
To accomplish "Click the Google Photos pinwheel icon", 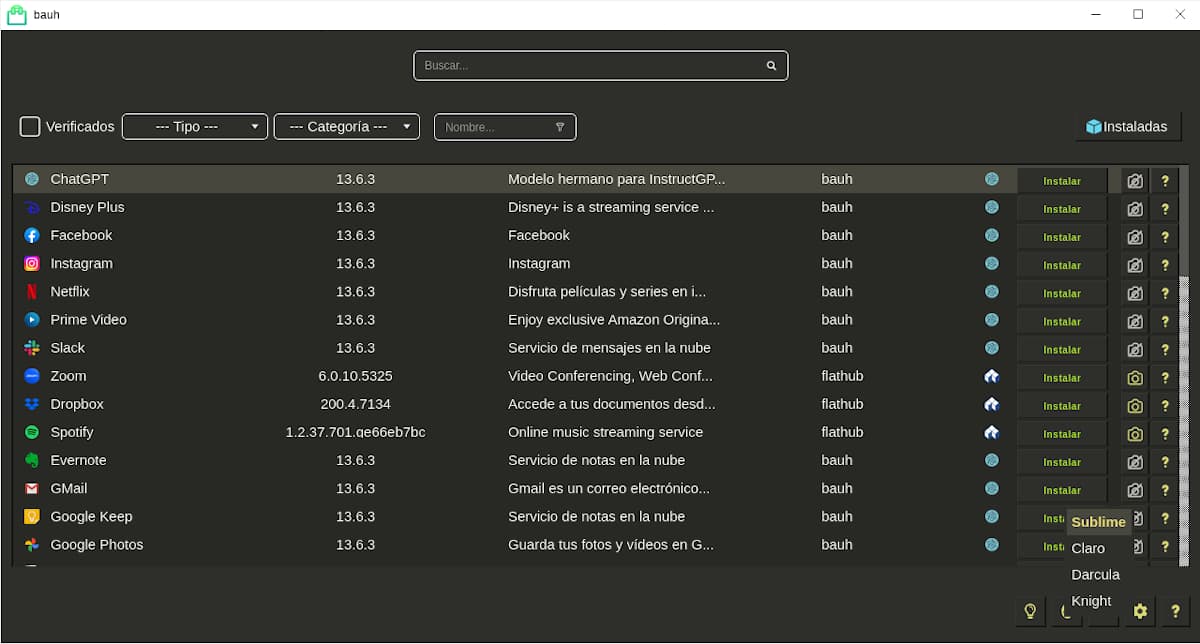I will pyautogui.click(x=32, y=545).
